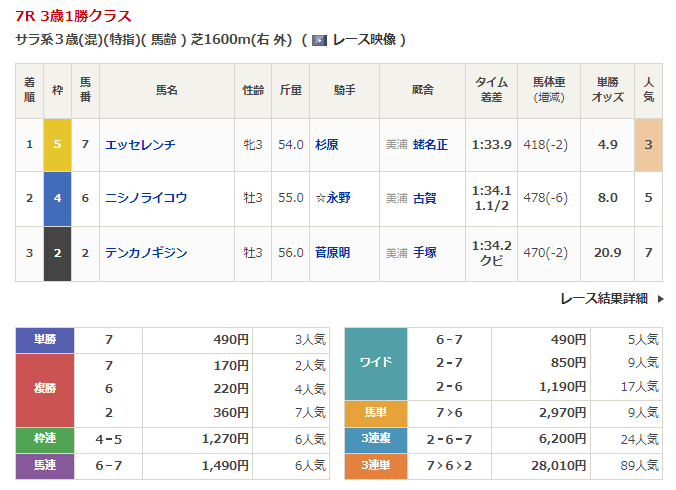View trainer 古賀 page
The height and width of the screenshot is (490, 676).
[425, 198]
